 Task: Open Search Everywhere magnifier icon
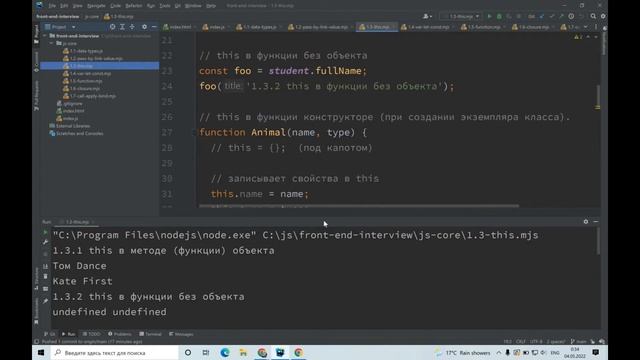click(593, 16)
